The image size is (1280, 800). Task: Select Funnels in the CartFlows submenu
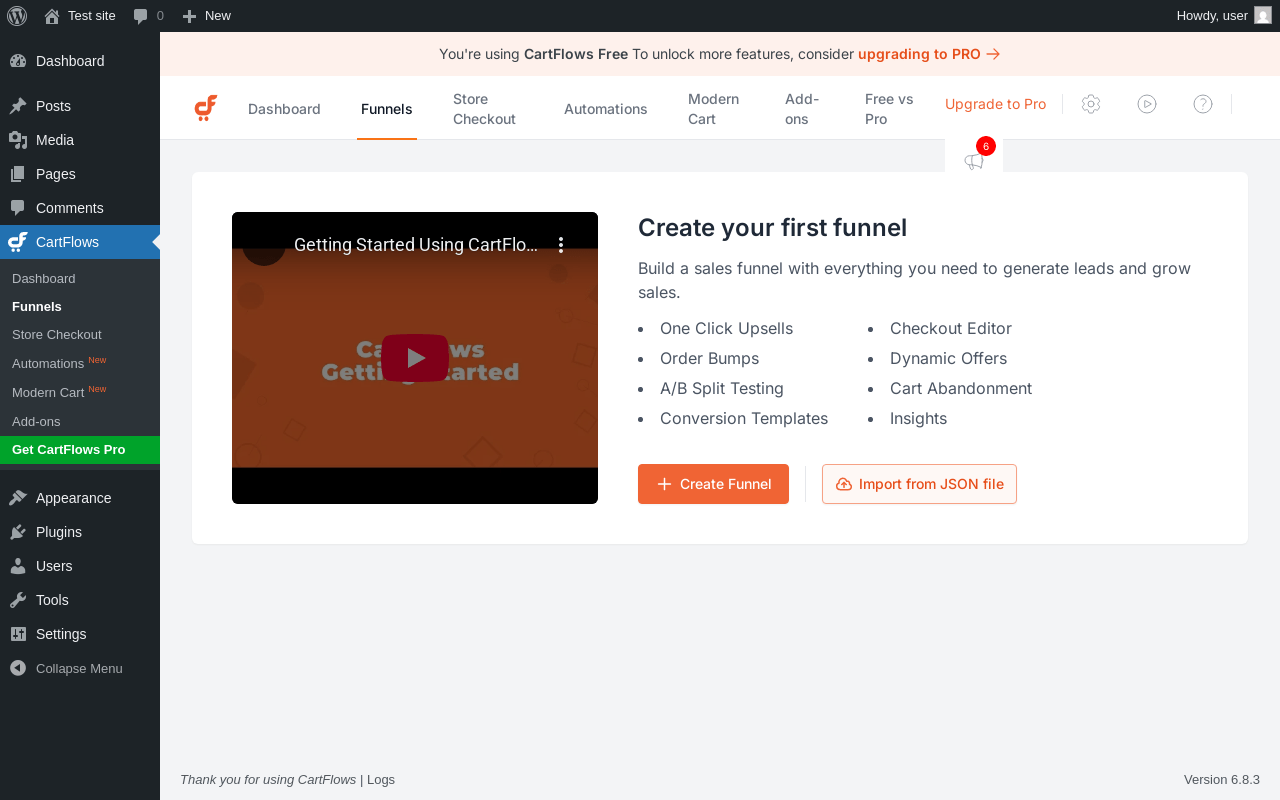click(80, 307)
